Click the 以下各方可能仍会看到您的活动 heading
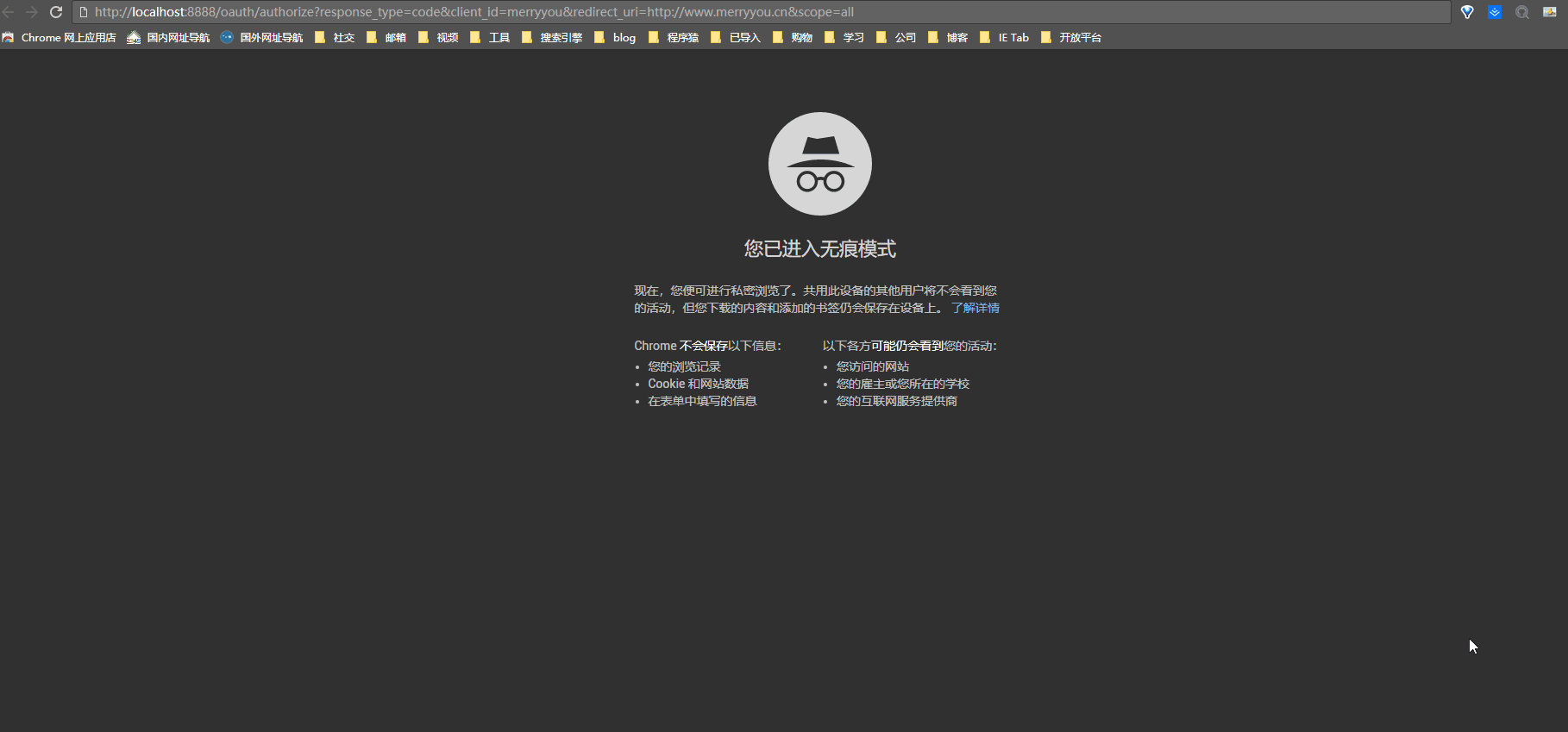The image size is (1568, 732). click(910, 346)
